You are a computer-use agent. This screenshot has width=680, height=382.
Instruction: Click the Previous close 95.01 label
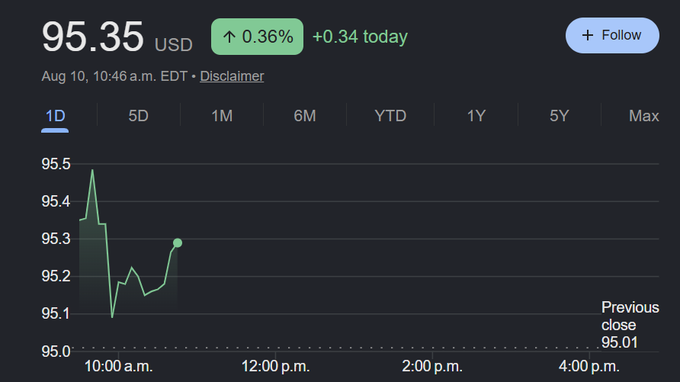point(630,325)
